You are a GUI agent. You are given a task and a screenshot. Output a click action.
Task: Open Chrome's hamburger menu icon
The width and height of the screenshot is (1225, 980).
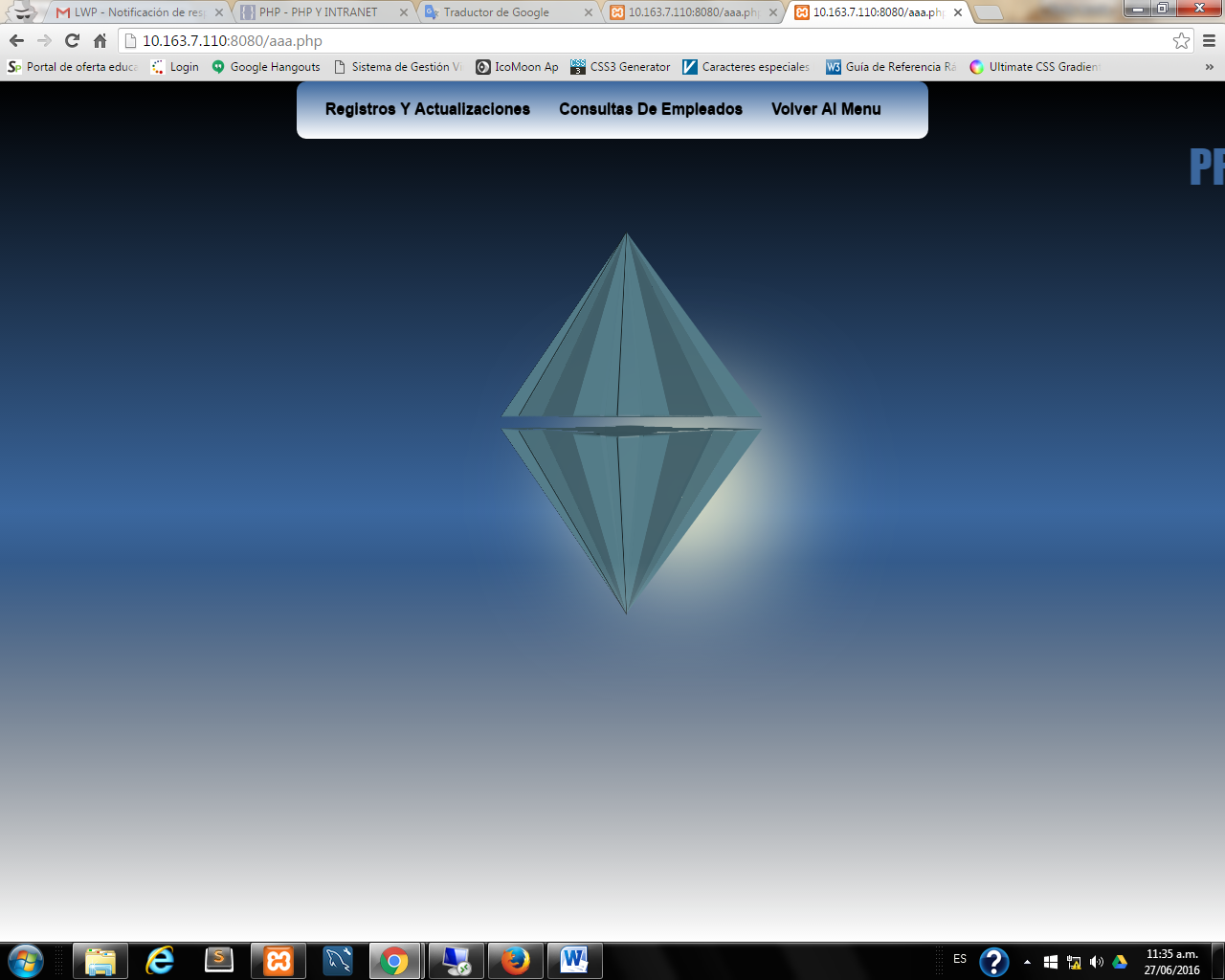click(x=1210, y=42)
